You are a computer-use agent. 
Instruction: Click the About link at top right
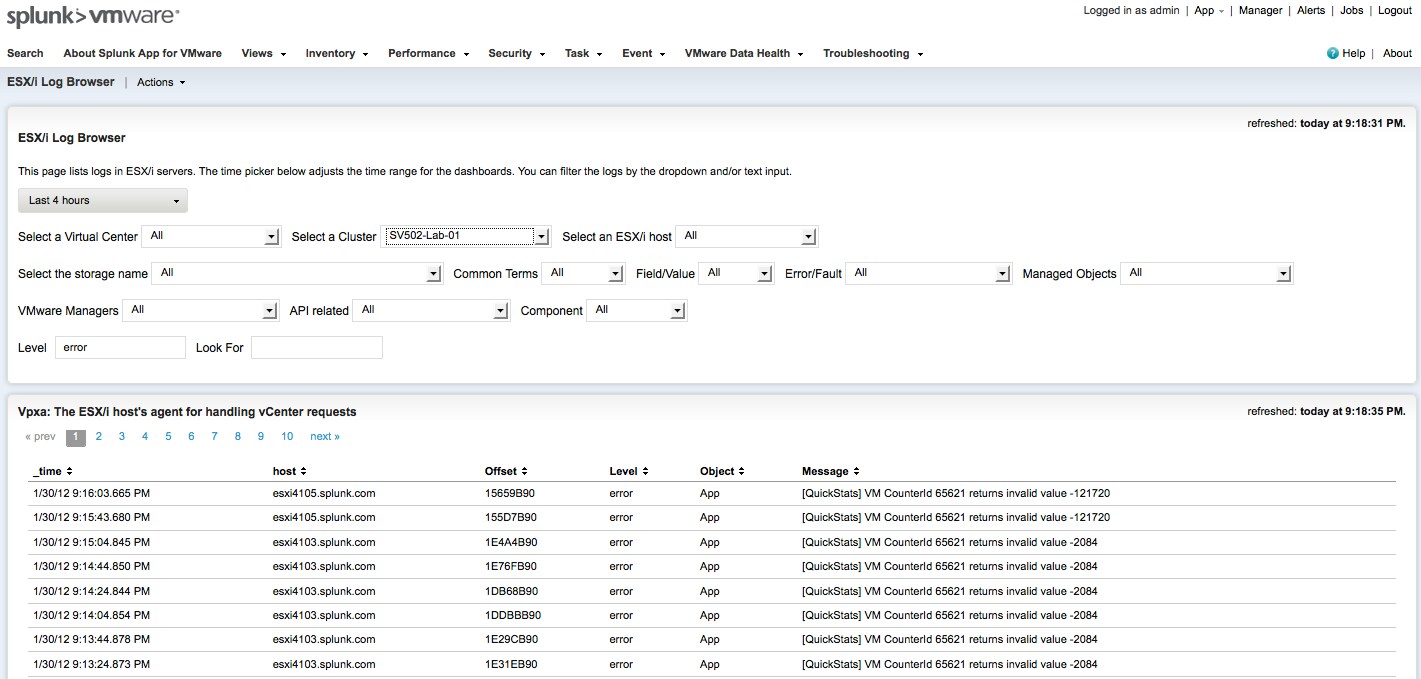tap(1397, 53)
